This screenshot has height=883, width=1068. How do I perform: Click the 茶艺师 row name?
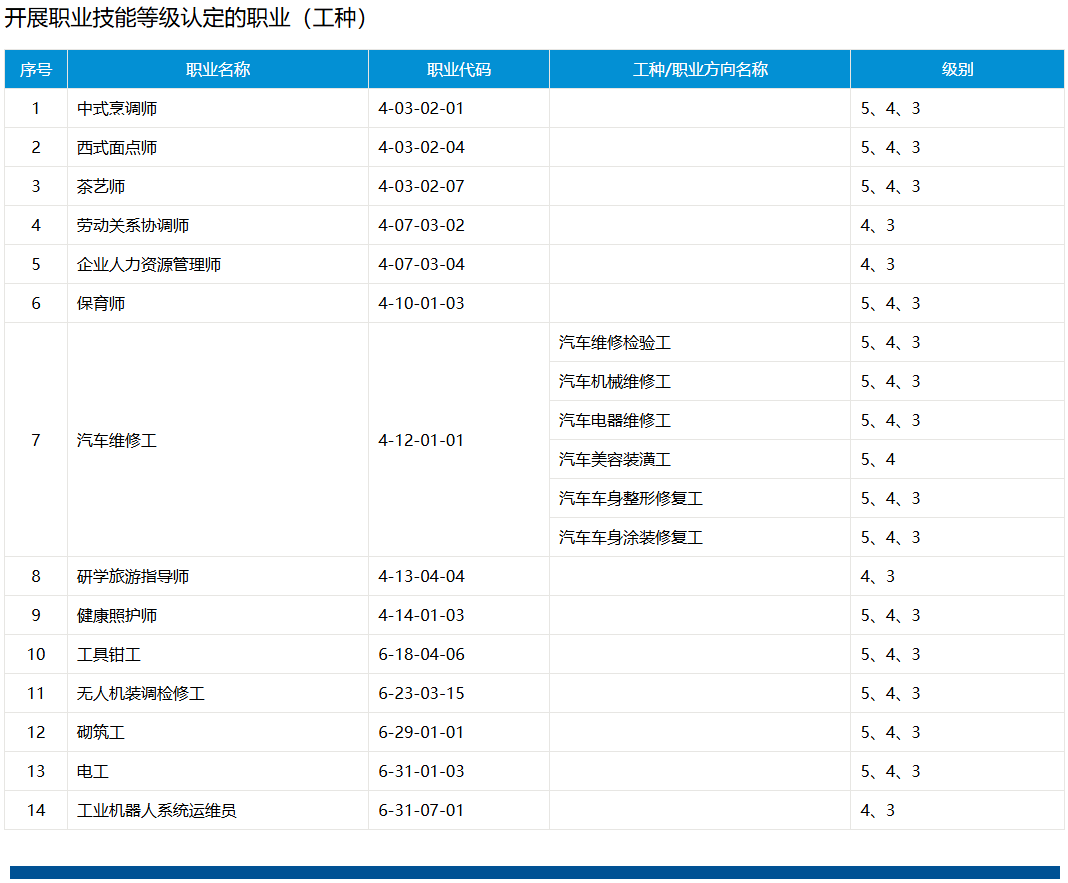(101, 187)
